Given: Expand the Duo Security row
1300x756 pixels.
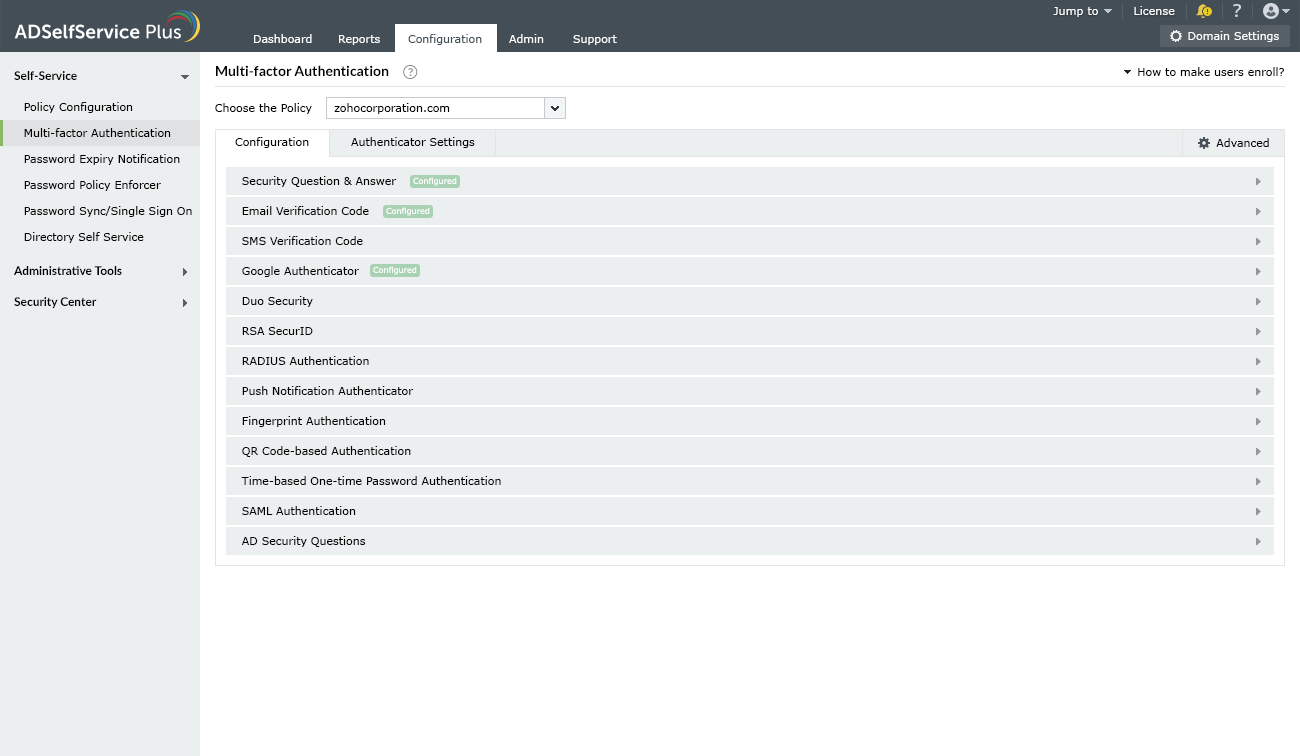Looking at the screenshot, I should click(750, 301).
